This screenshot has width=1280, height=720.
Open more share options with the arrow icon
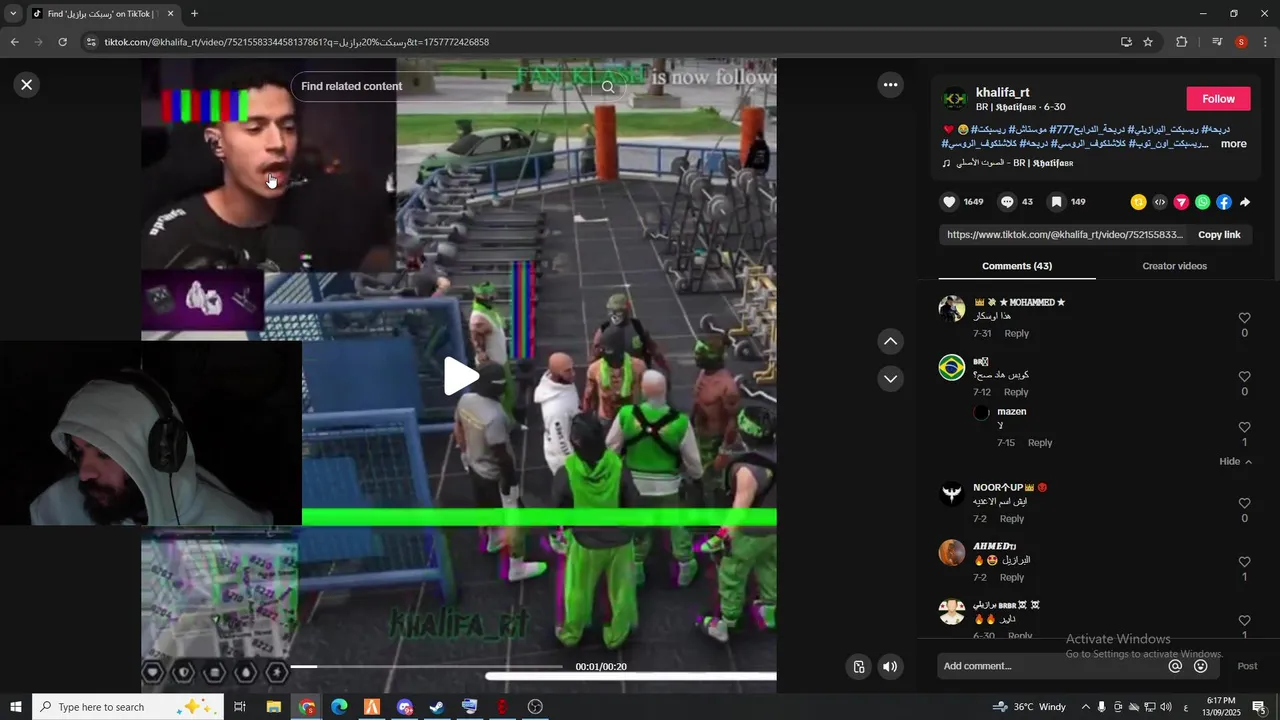[x=1245, y=202]
